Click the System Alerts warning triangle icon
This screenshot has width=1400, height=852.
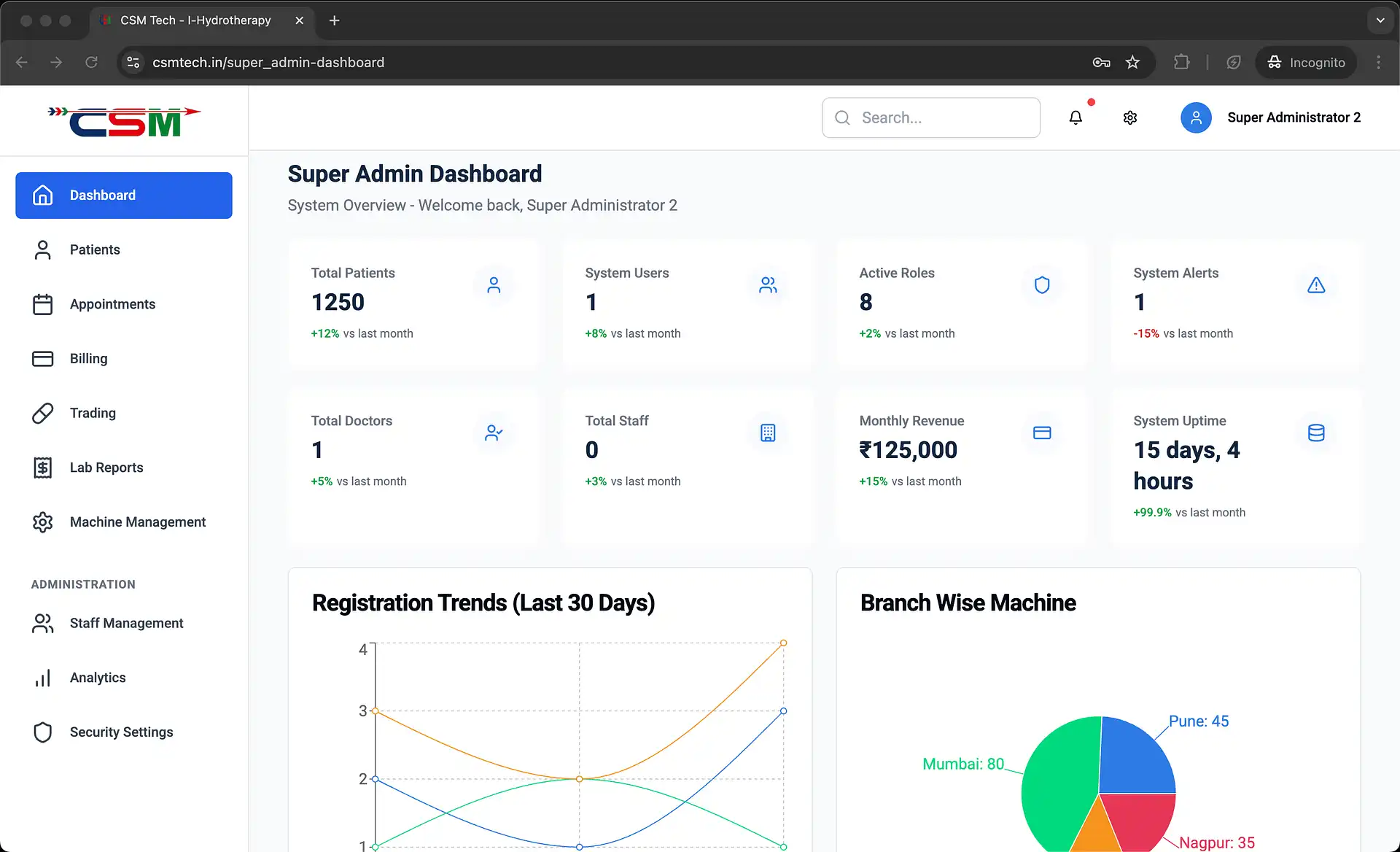point(1316,285)
